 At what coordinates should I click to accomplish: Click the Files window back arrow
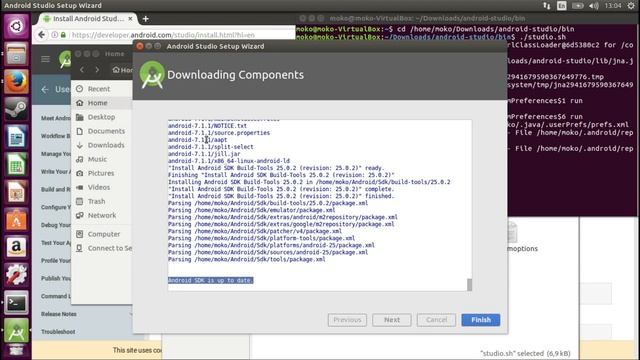tap(82, 70)
